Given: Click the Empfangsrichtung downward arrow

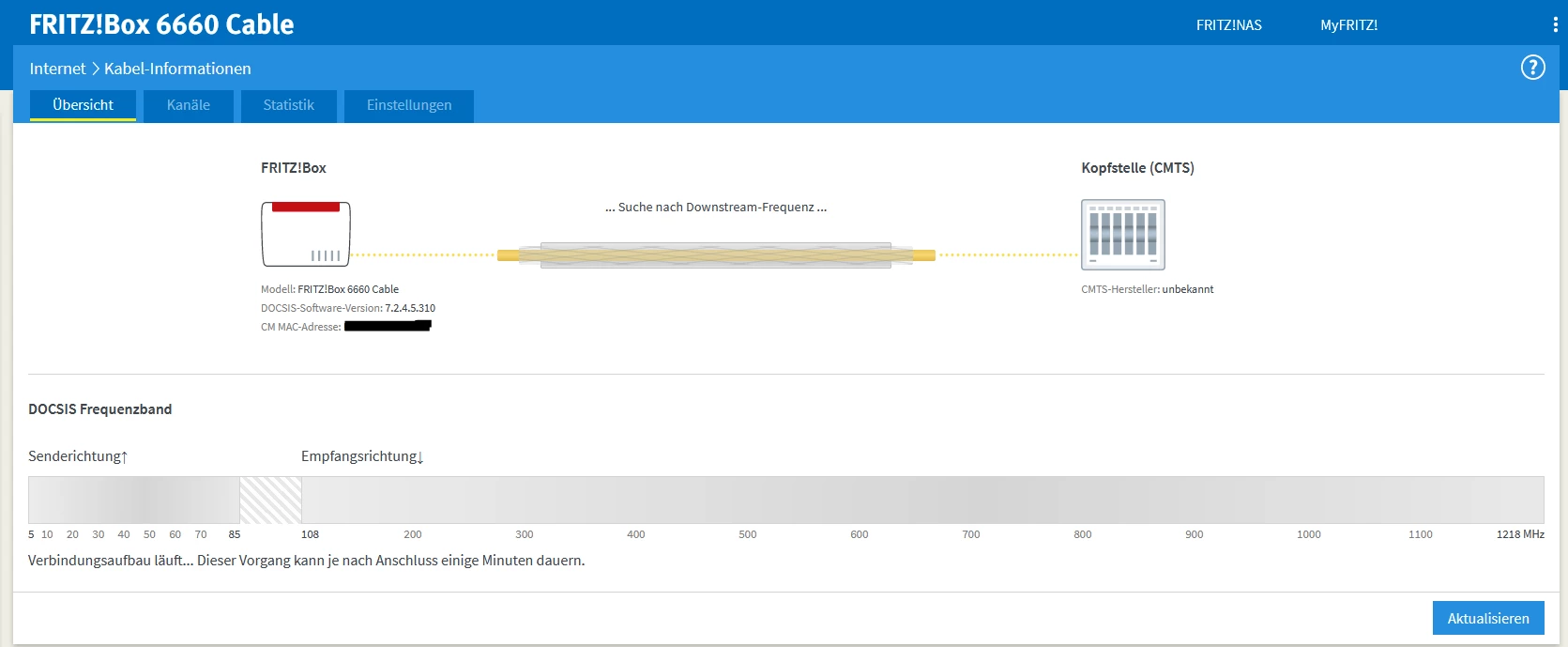Looking at the screenshot, I should click(x=420, y=457).
